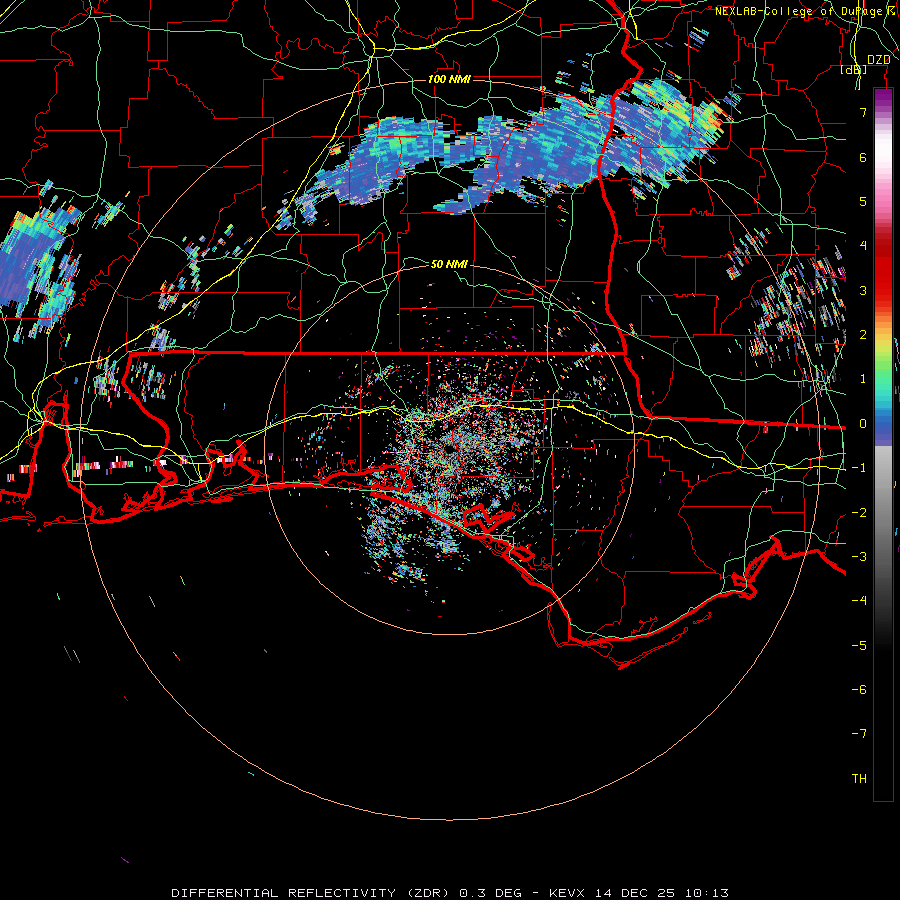The width and height of the screenshot is (900, 900).
Task: Select the -7 tick on color scale
Action: [859, 734]
